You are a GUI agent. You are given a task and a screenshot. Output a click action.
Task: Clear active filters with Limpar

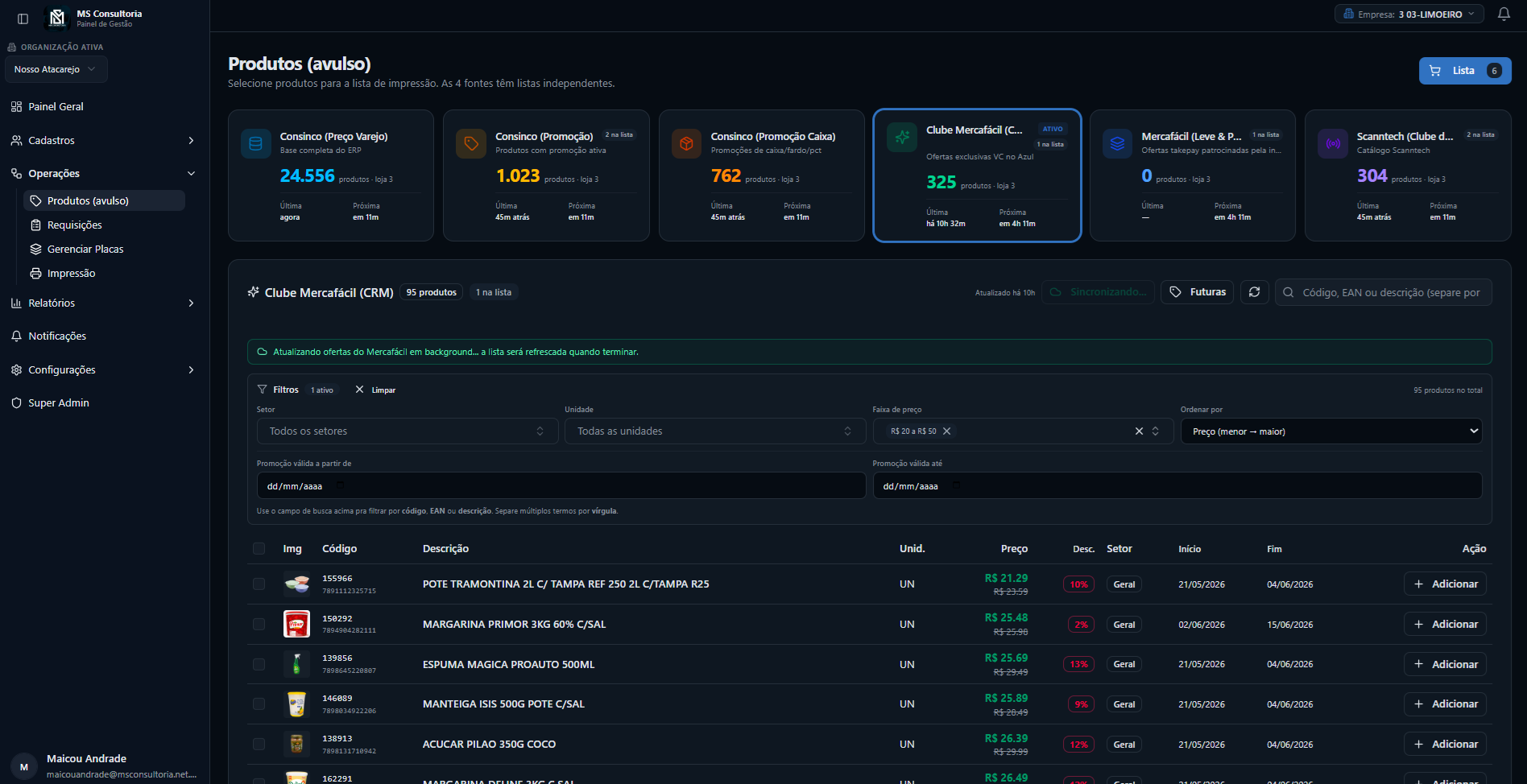[x=375, y=390]
